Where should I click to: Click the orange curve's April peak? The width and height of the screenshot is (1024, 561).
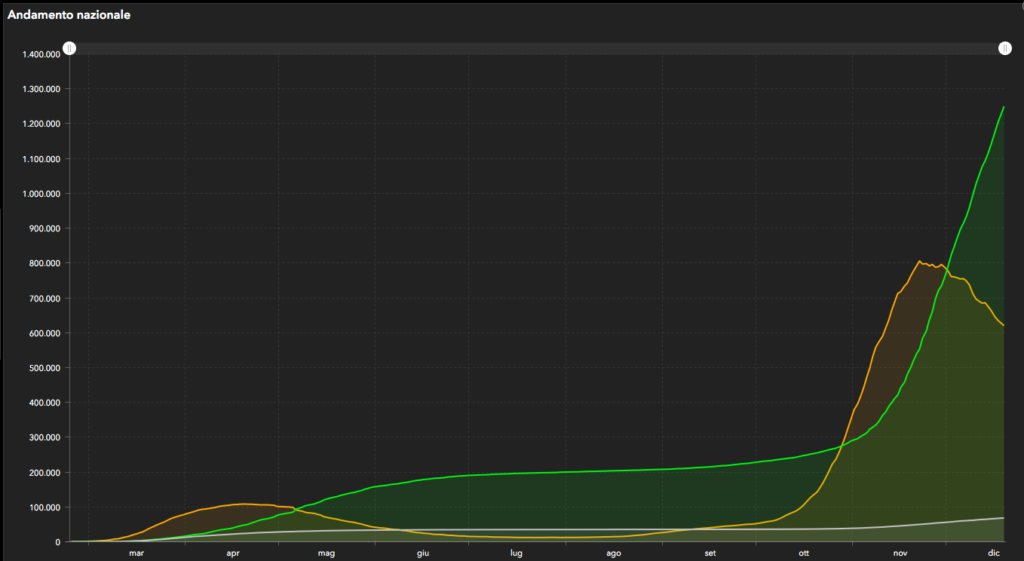pos(242,503)
